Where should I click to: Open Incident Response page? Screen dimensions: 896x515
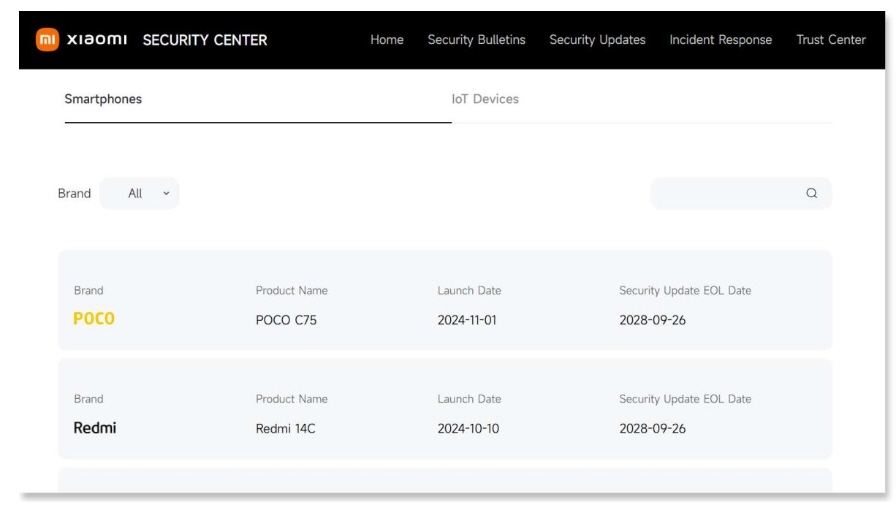click(721, 40)
